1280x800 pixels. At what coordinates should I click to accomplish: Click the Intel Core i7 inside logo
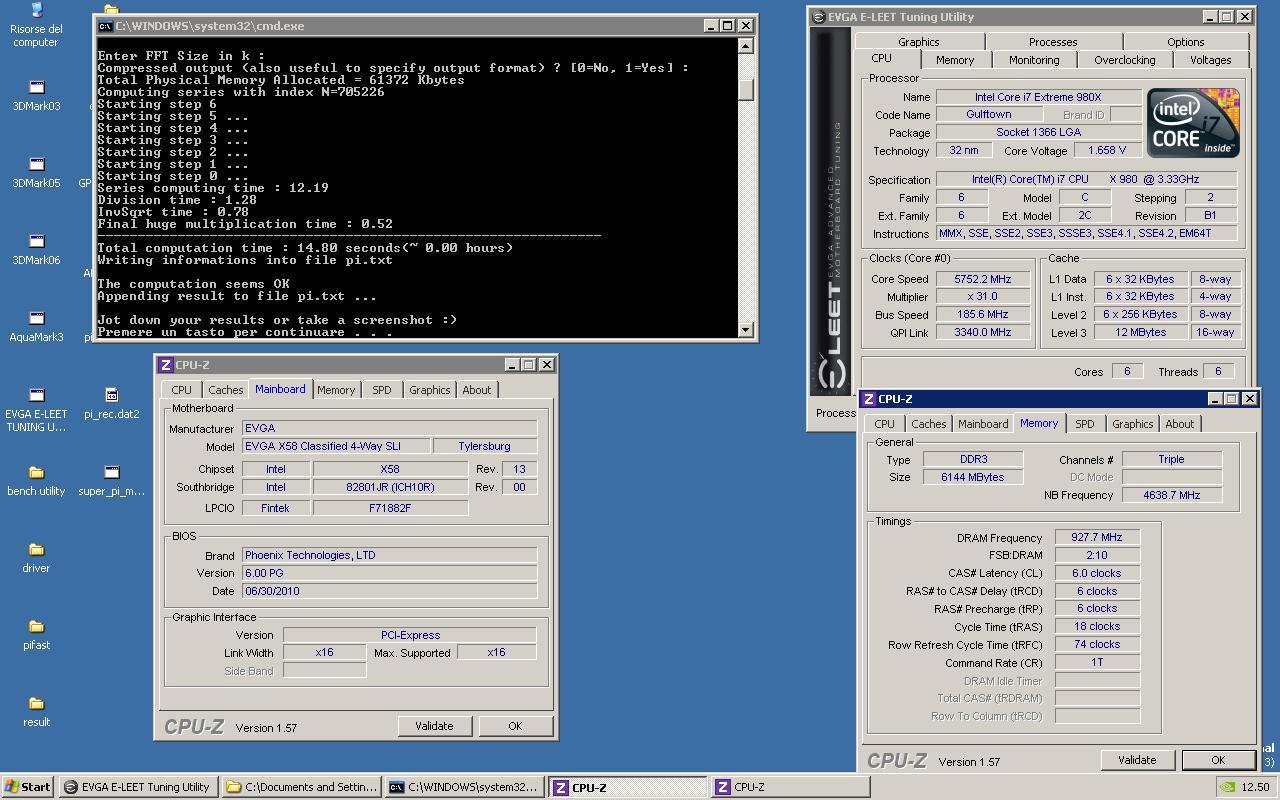click(1193, 122)
